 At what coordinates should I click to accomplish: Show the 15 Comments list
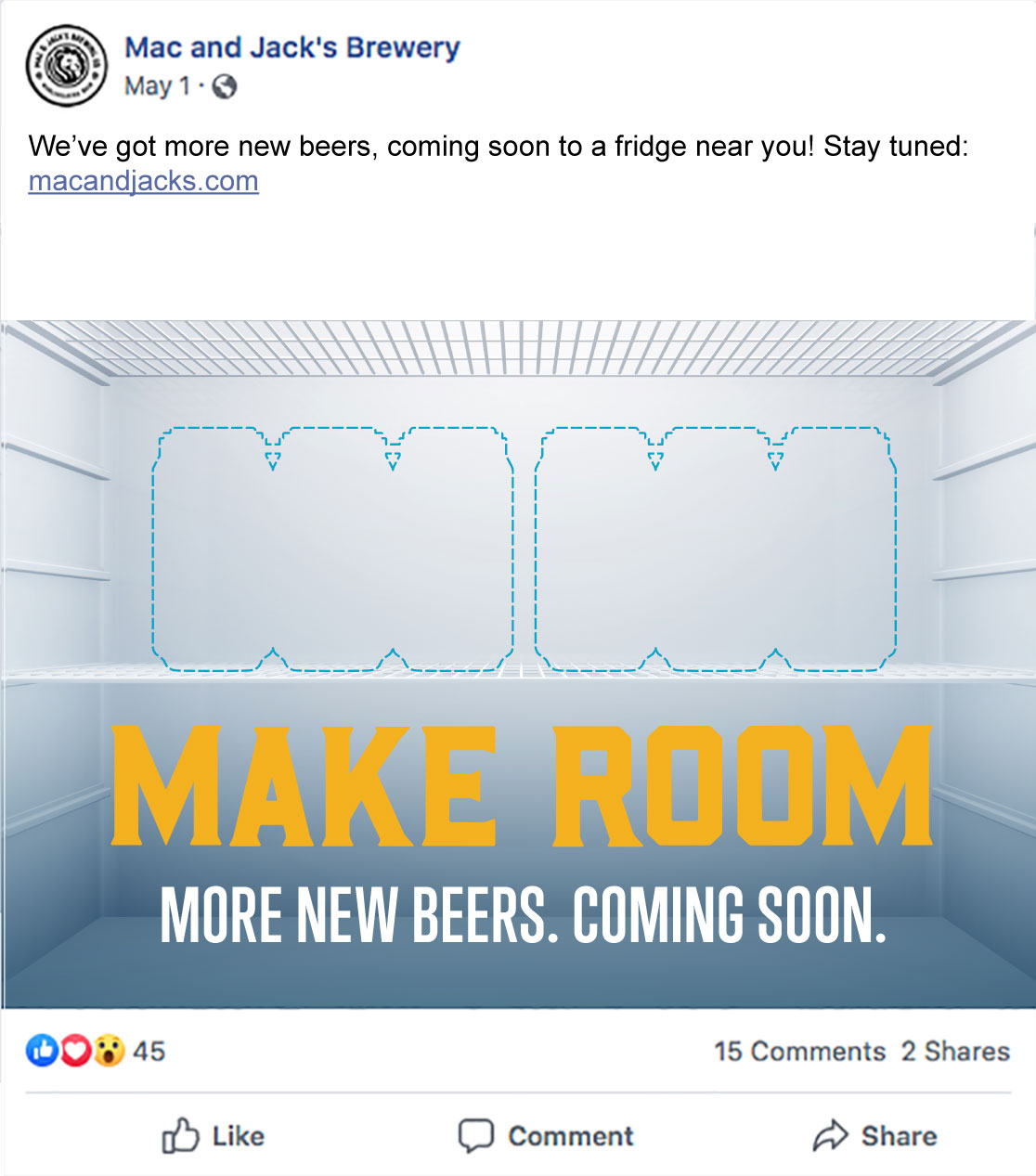(800, 1051)
